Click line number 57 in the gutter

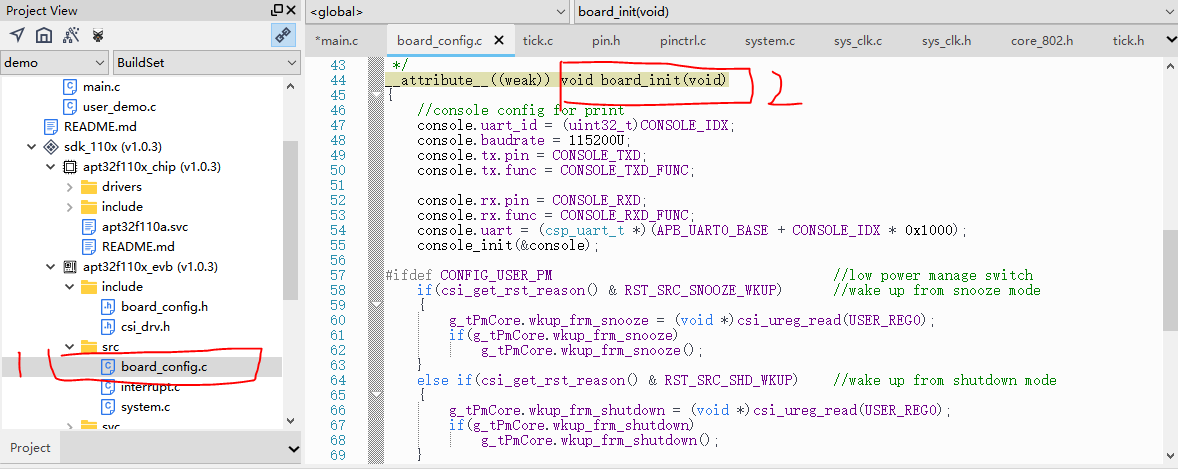338,275
